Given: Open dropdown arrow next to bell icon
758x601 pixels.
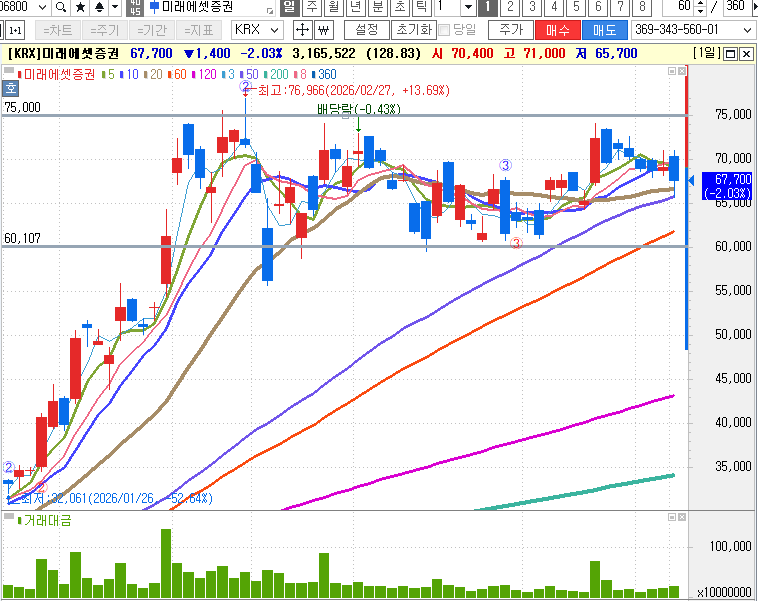Looking at the screenshot, I should tap(115, 7).
